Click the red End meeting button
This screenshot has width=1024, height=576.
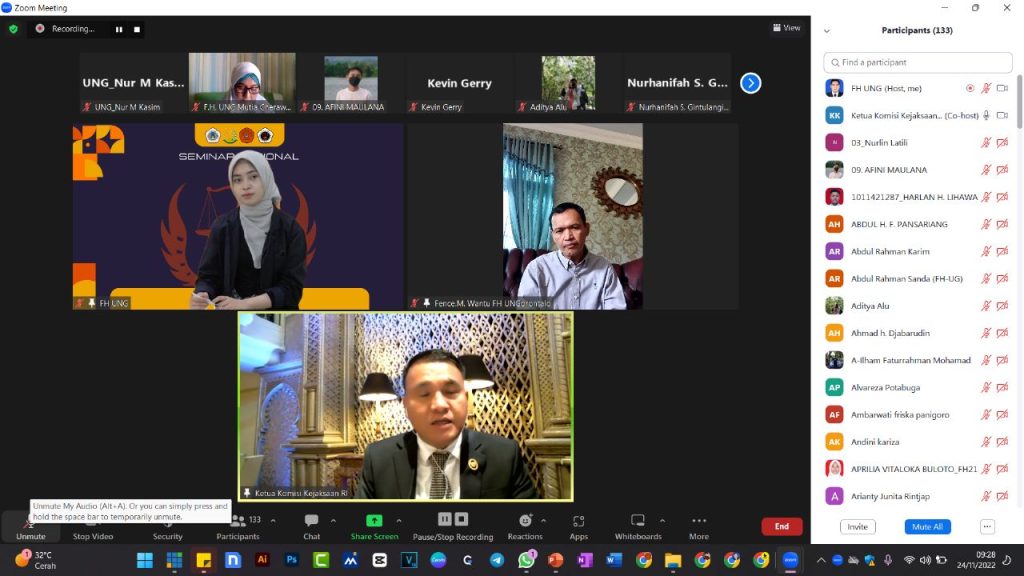tap(782, 526)
